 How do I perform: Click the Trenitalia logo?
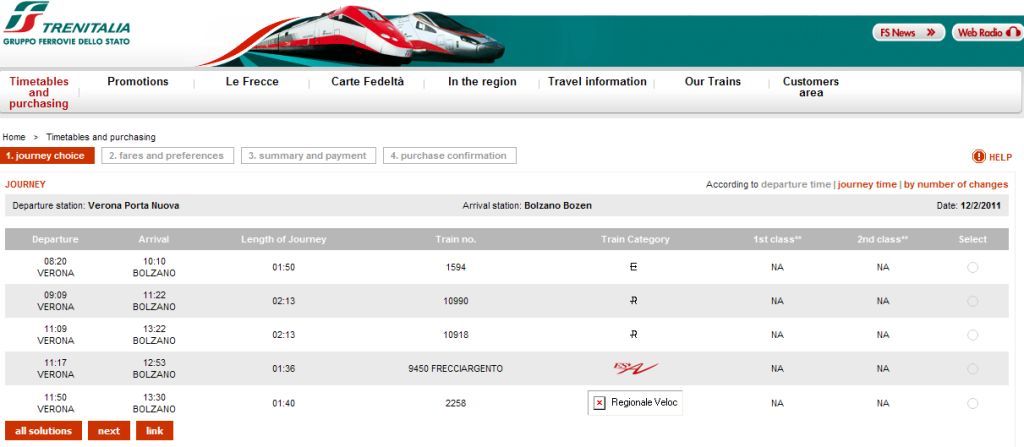tap(66, 24)
